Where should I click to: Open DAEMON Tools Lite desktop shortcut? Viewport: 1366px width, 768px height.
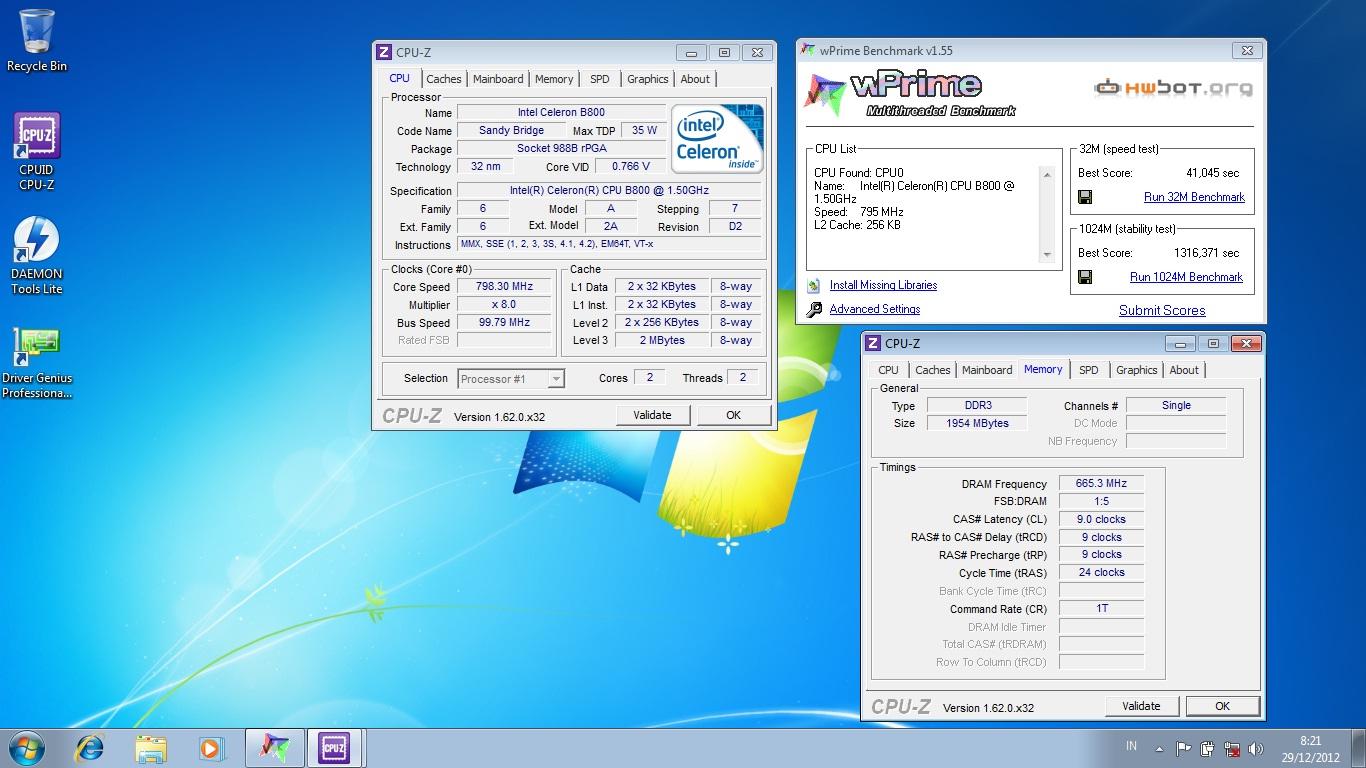37,256
